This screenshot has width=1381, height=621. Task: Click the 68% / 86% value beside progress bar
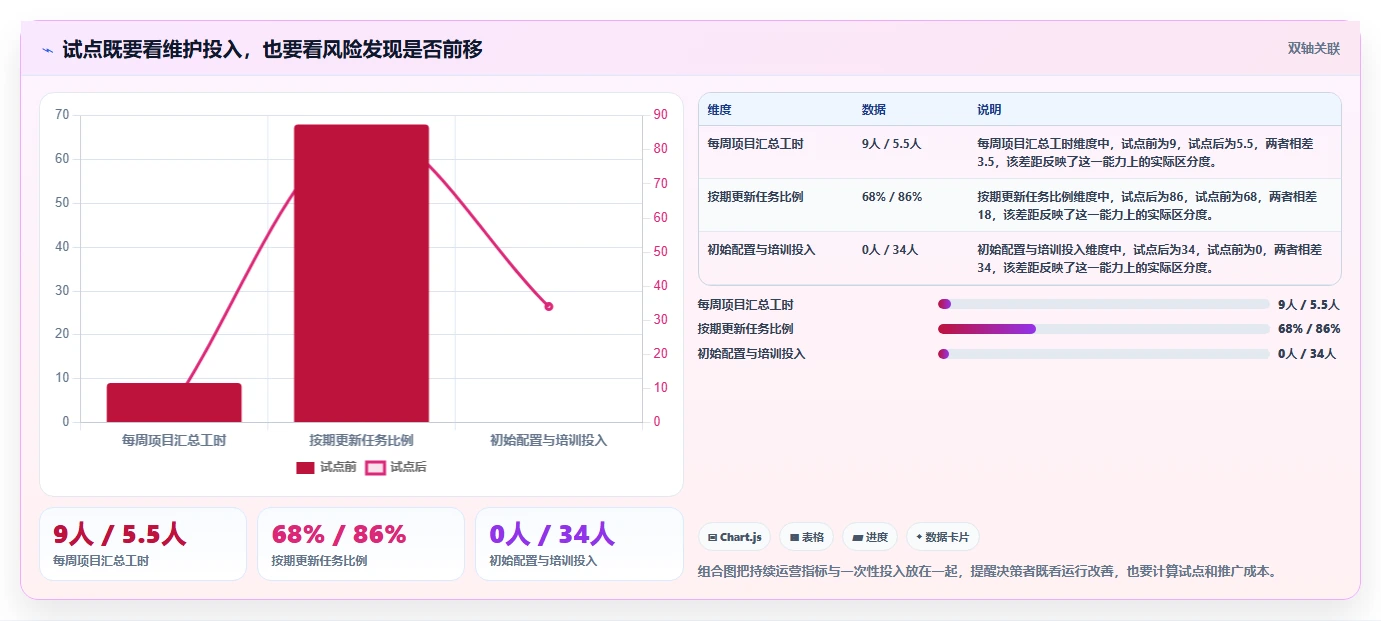(1309, 329)
